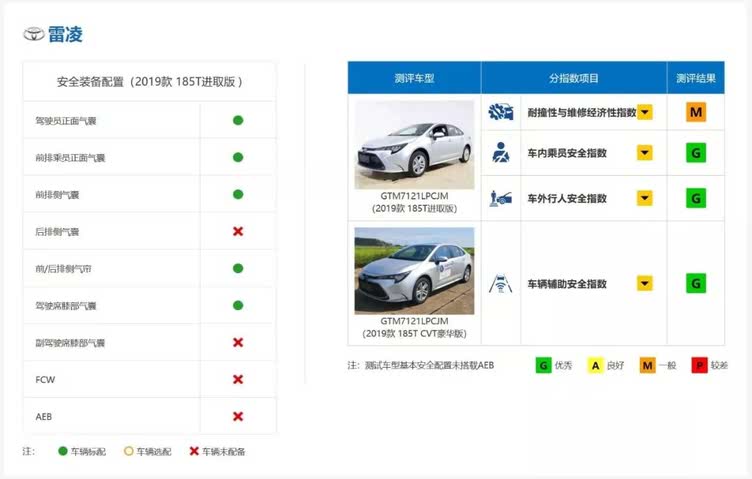This screenshot has height=479, width=752.
Task: Click the 车外行人安全指数 label
Action: [567, 198]
